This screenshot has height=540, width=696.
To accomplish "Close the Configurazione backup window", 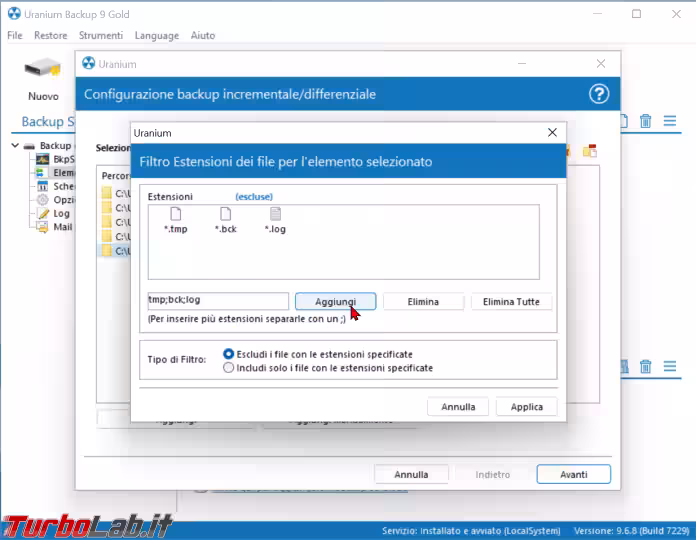I will click(x=601, y=64).
